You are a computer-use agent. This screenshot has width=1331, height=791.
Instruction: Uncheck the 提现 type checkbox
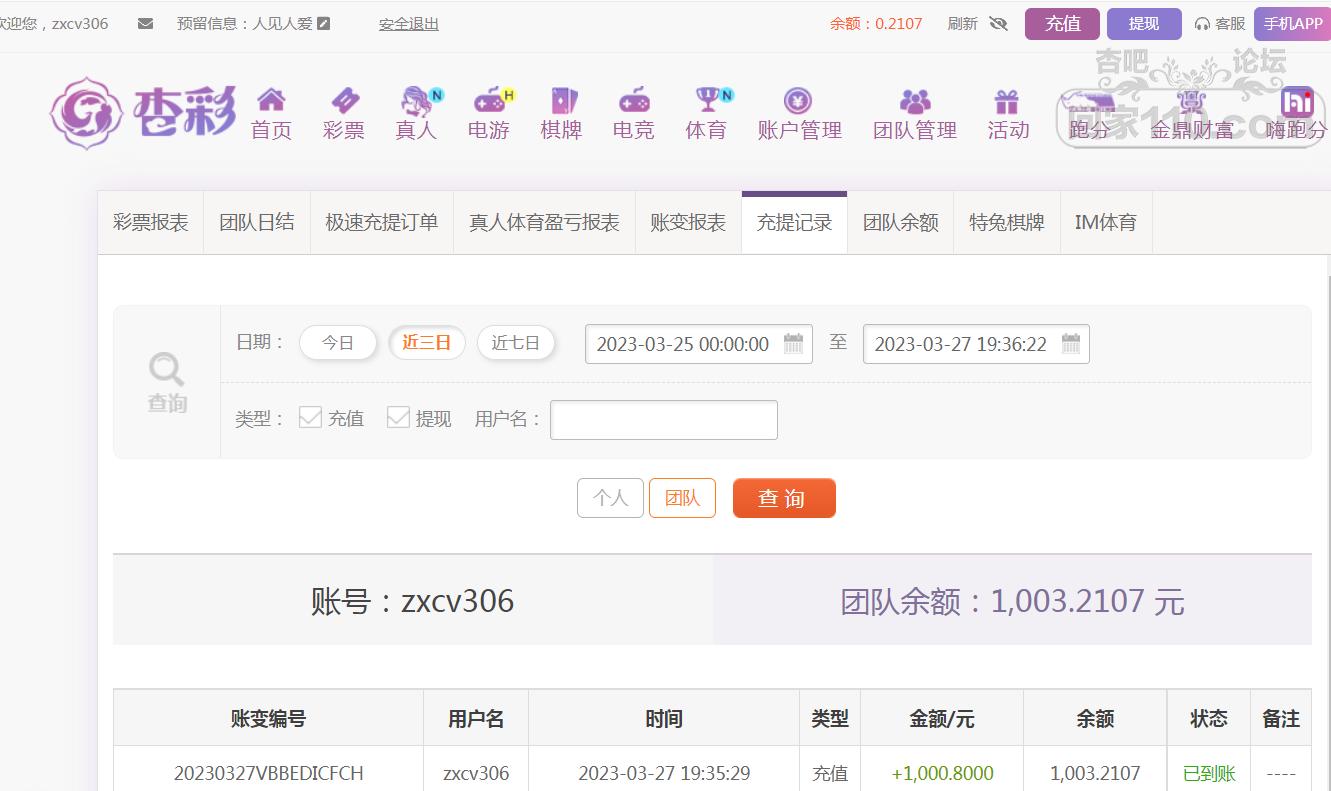pyautogui.click(x=398, y=417)
